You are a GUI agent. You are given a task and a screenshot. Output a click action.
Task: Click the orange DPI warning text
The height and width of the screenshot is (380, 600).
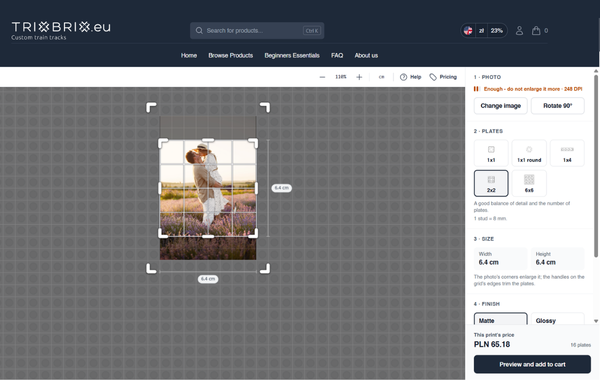click(x=533, y=89)
